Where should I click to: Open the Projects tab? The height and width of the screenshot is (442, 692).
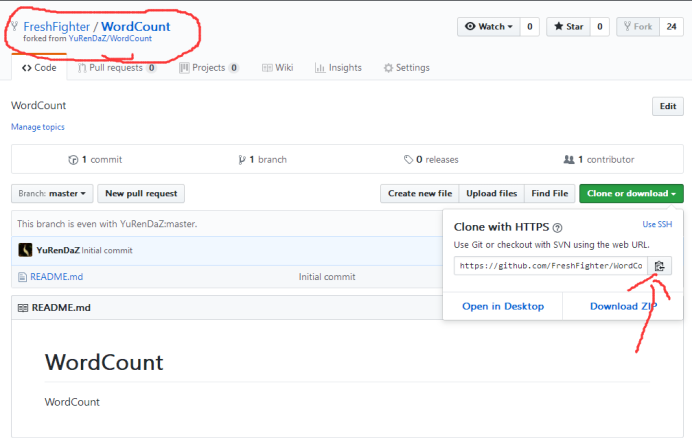pyautogui.click(x=209, y=68)
